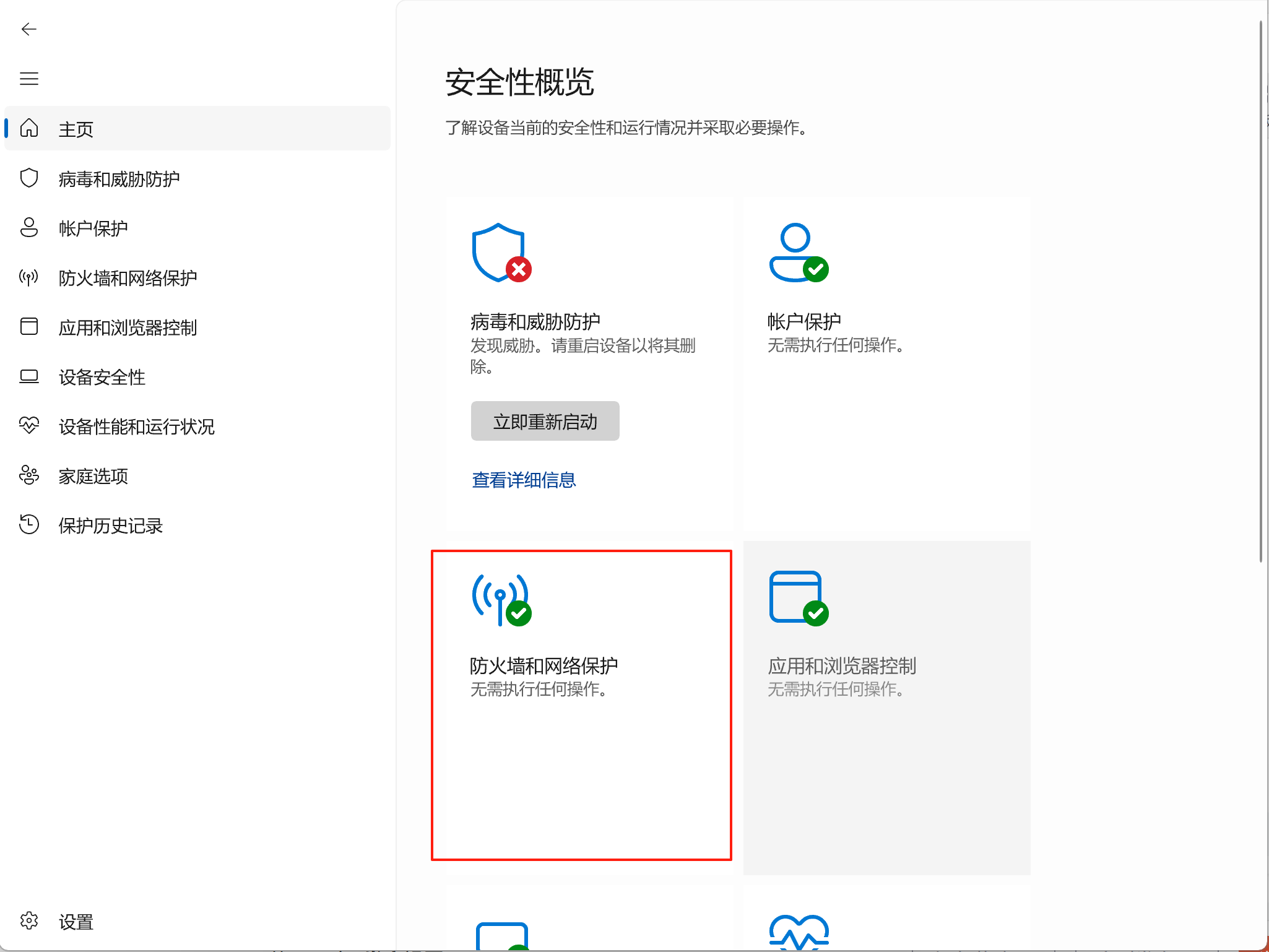Click the description 了解设备当前的安全性和运行情况

point(626,128)
